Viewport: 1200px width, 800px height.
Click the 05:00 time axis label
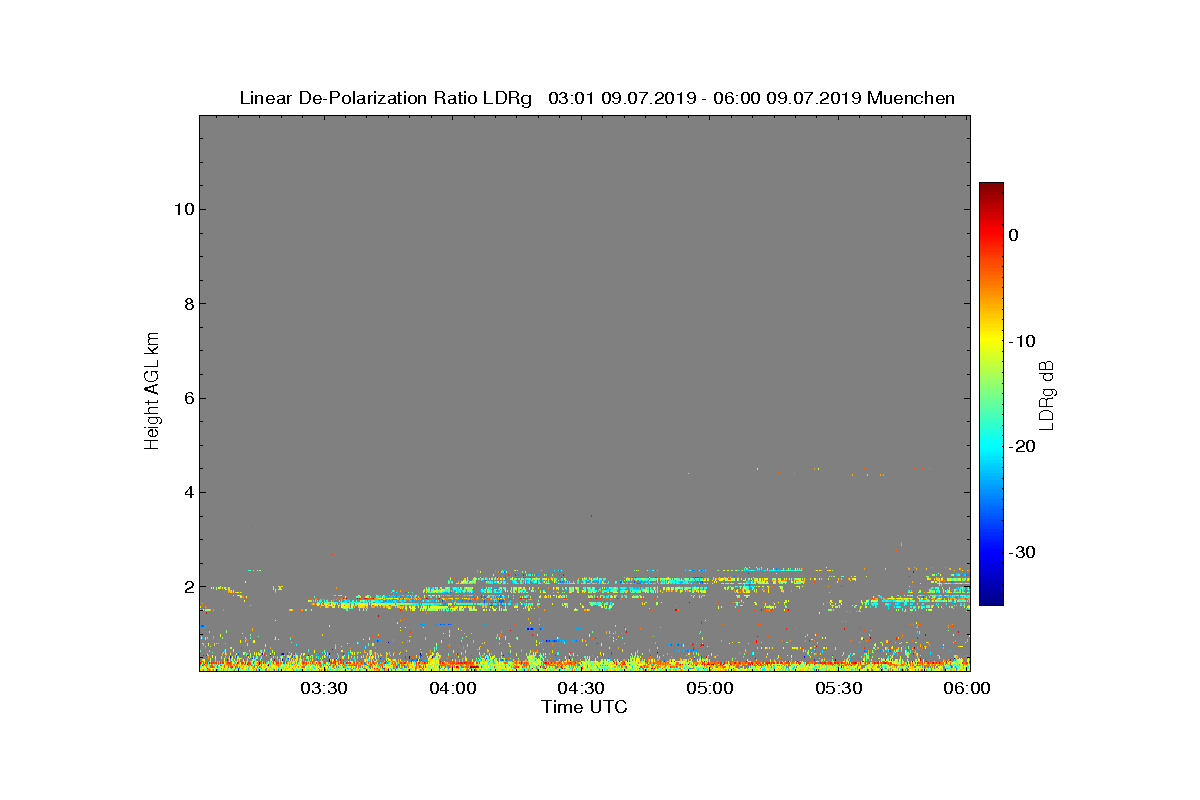pos(711,688)
